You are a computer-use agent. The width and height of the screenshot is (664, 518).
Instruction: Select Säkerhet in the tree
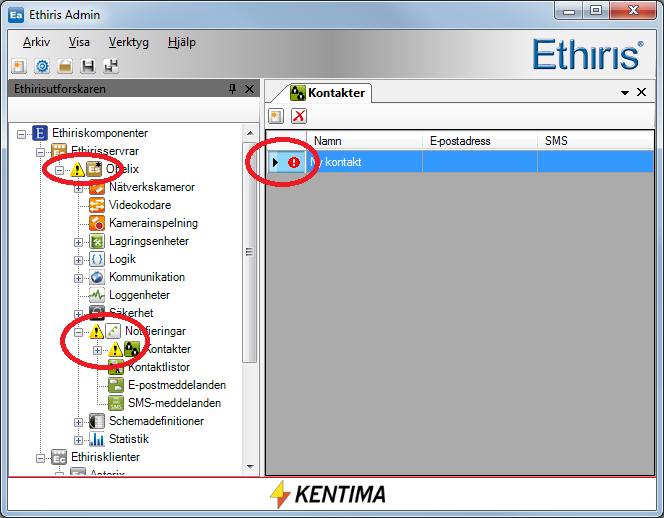click(131, 313)
